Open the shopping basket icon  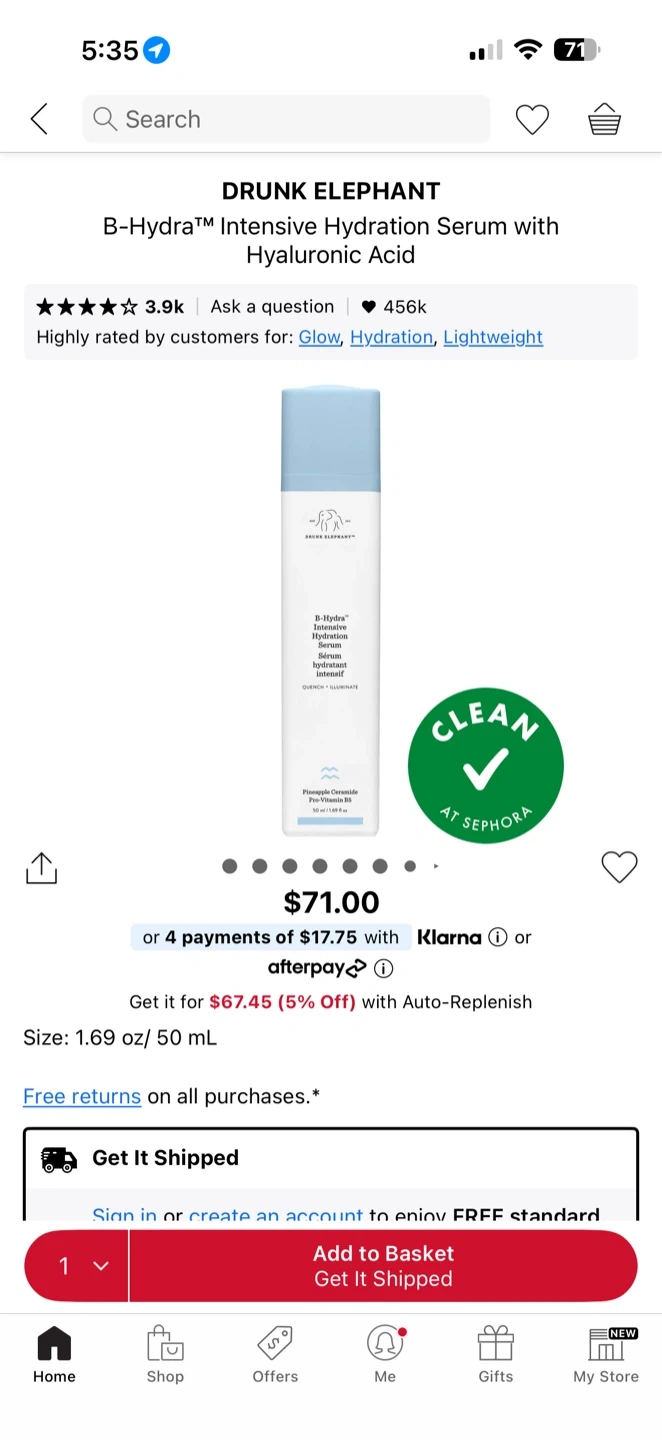coord(604,120)
